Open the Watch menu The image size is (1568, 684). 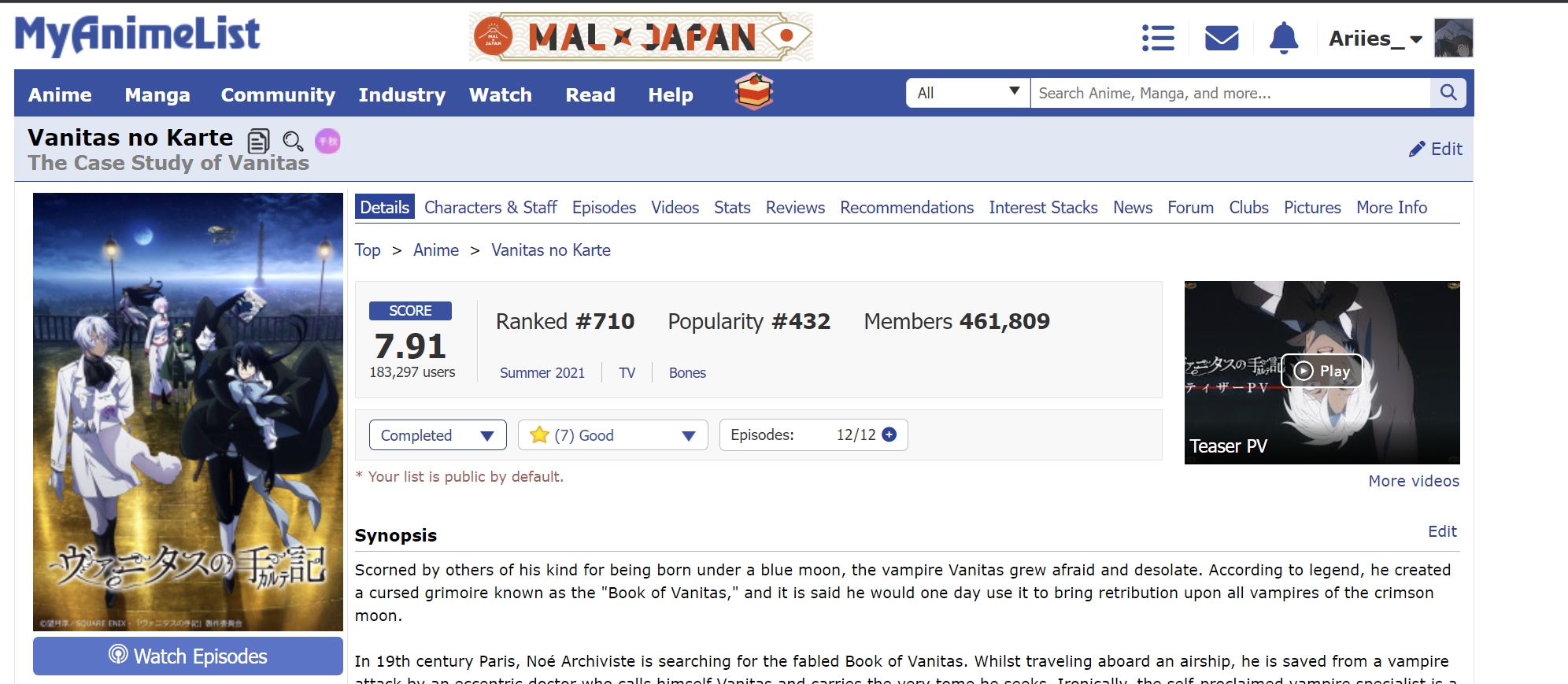pyautogui.click(x=501, y=94)
